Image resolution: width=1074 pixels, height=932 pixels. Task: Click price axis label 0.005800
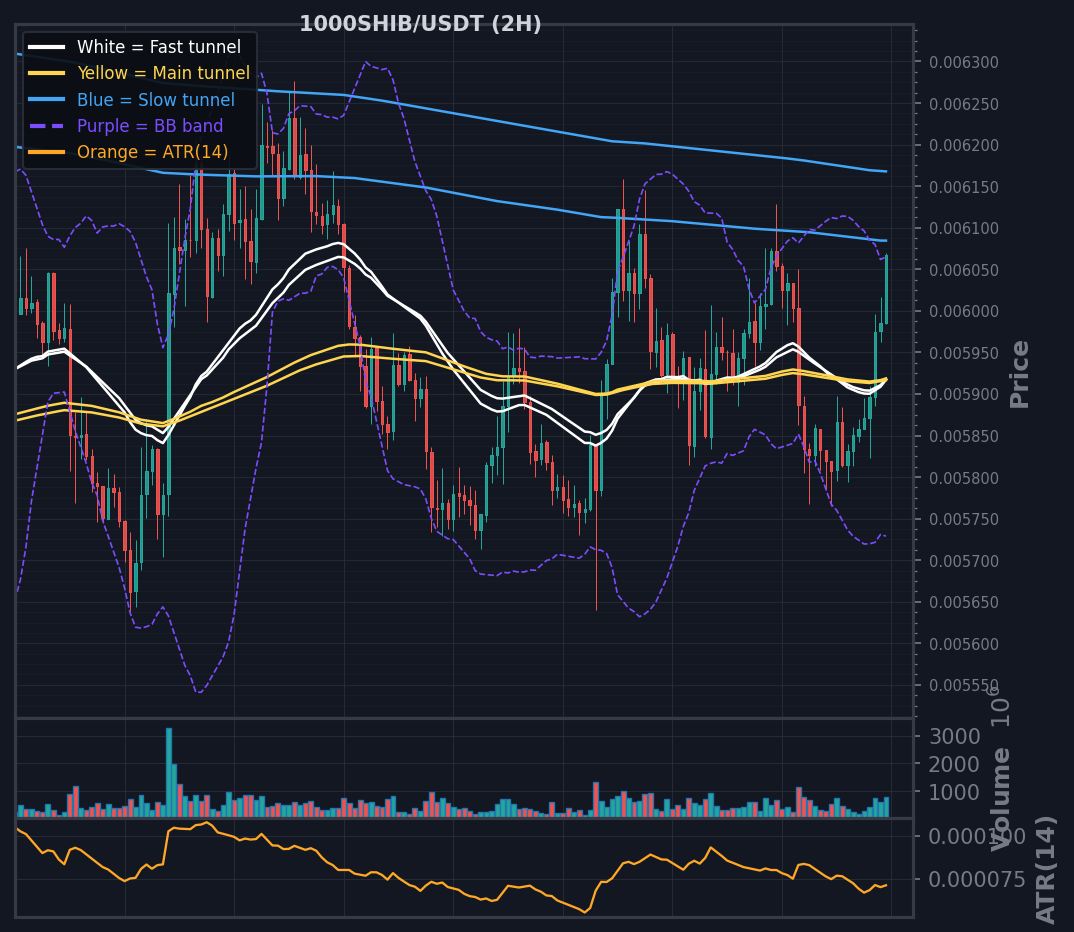(x=964, y=478)
